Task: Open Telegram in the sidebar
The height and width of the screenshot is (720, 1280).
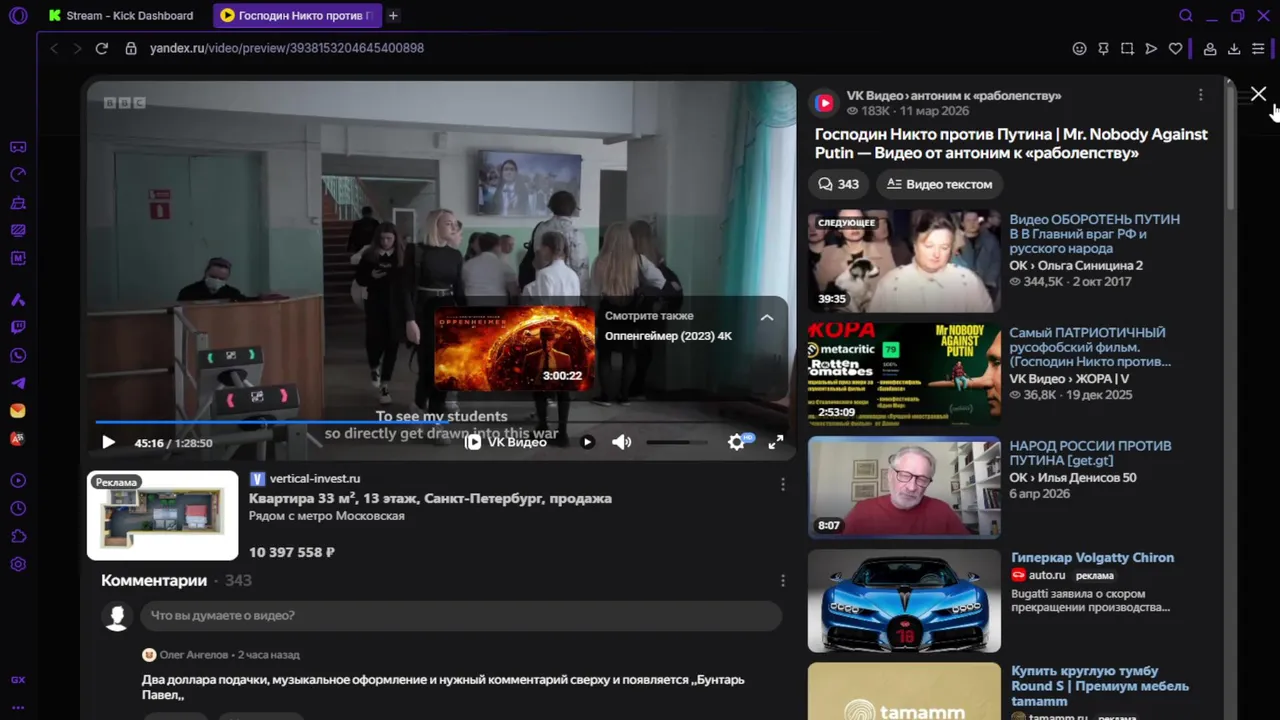Action: [18, 383]
